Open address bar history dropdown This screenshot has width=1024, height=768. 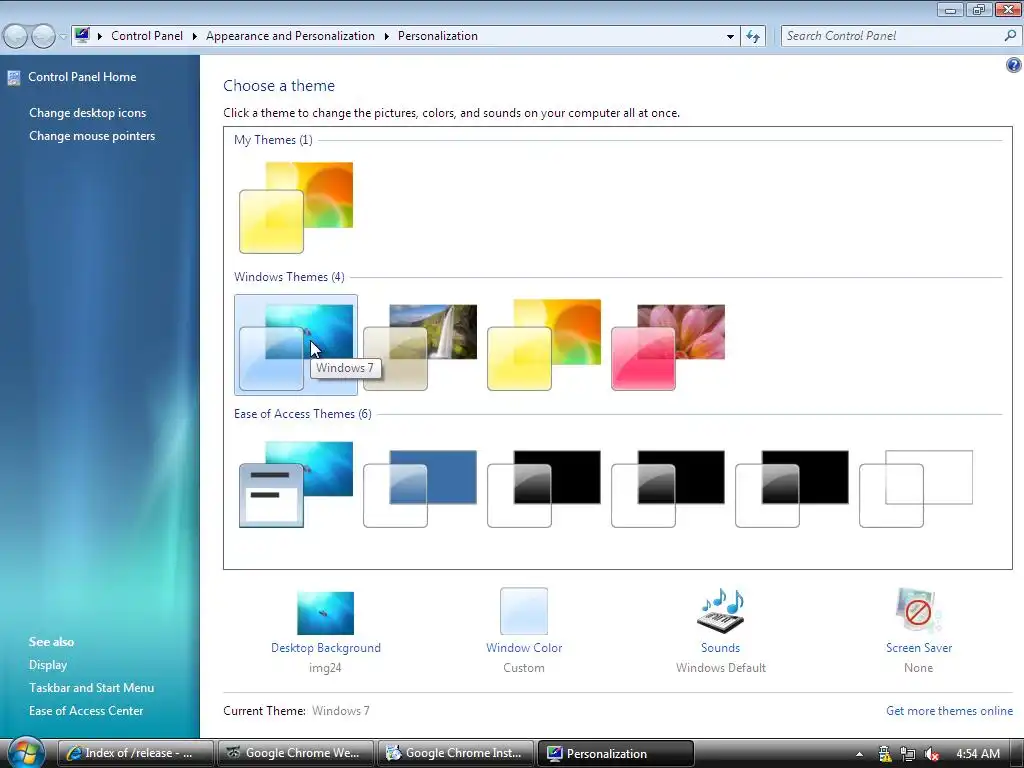pyautogui.click(x=730, y=37)
